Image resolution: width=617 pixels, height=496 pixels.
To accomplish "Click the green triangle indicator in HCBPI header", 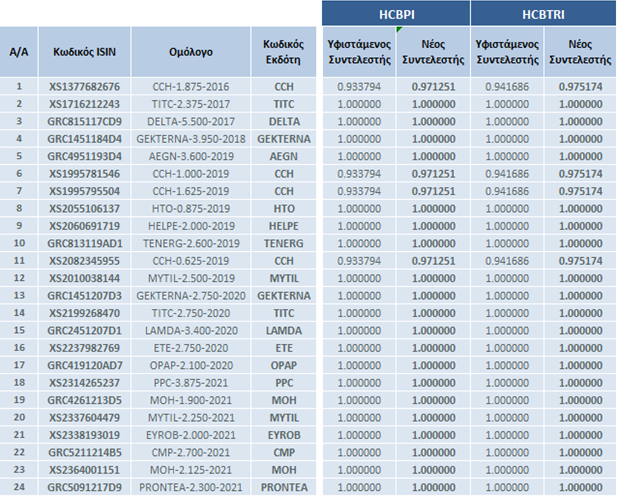I will (x=399, y=31).
